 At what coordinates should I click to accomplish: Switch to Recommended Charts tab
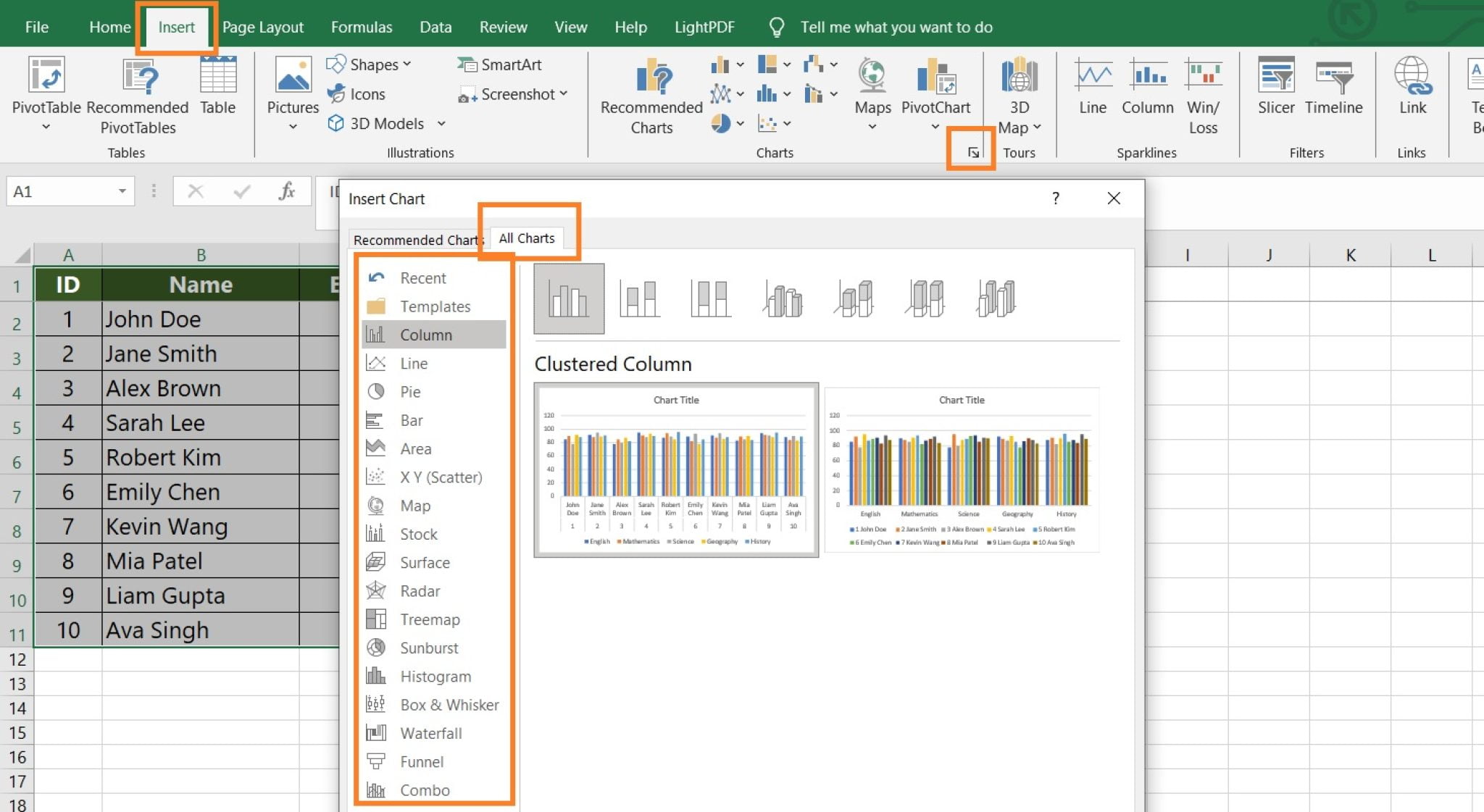(418, 238)
